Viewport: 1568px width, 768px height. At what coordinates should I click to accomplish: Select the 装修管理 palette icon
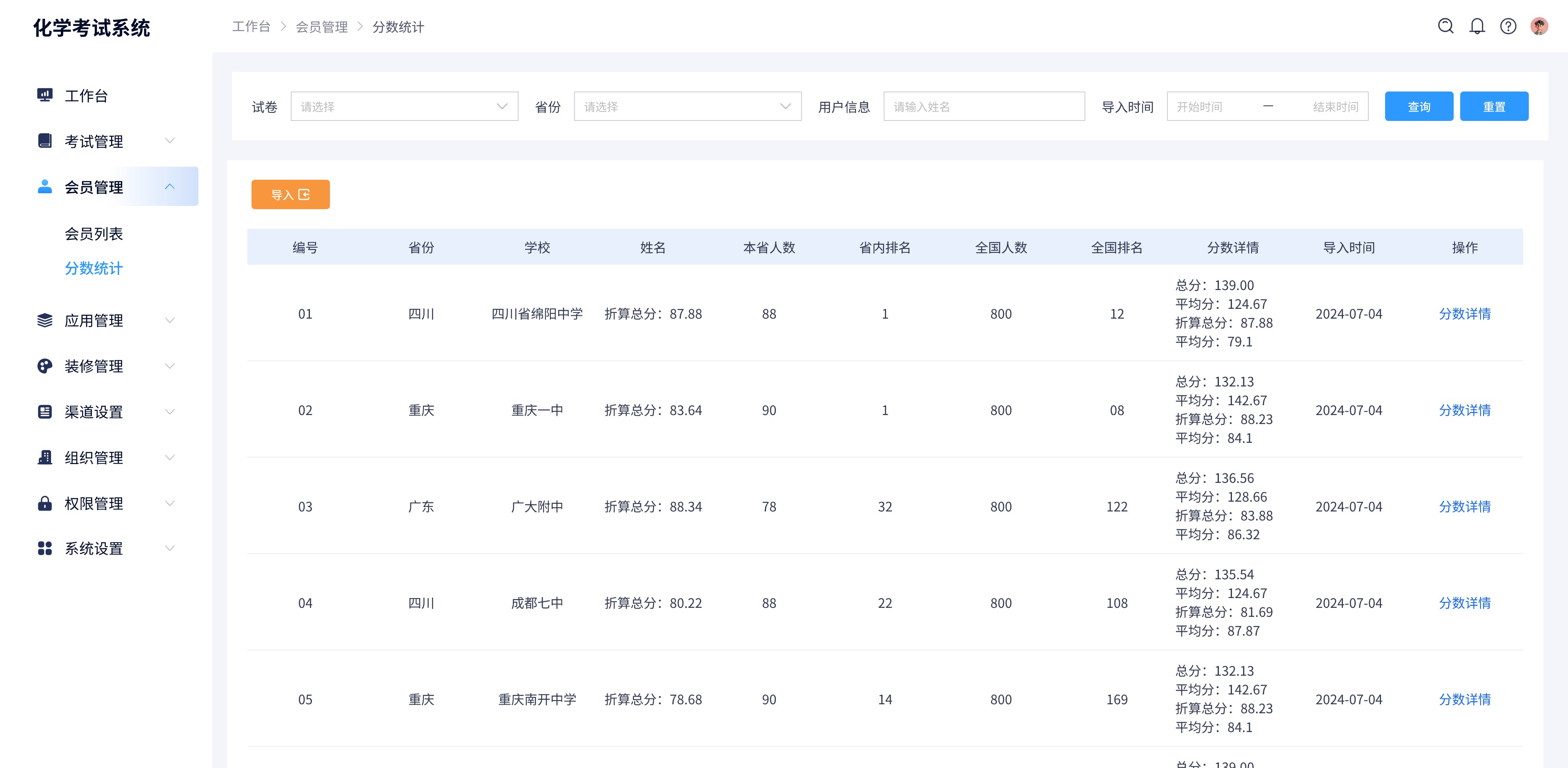coord(45,366)
